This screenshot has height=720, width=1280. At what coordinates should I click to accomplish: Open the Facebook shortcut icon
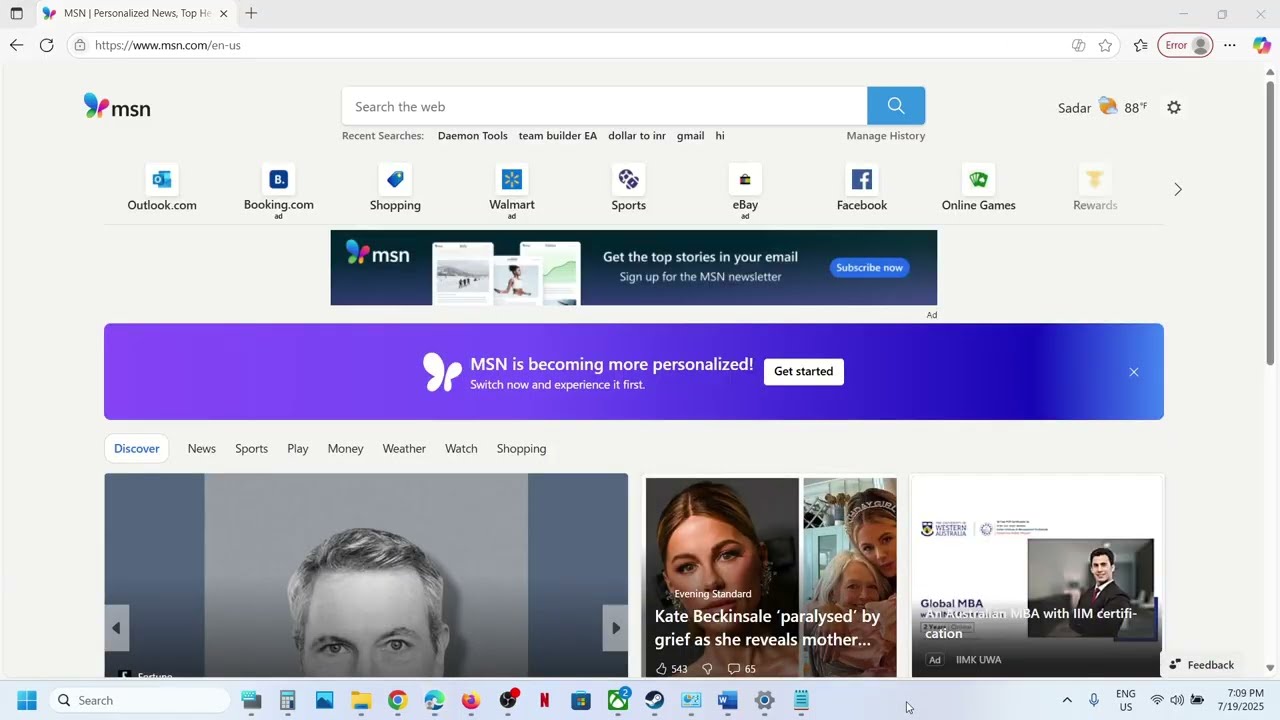click(x=862, y=179)
